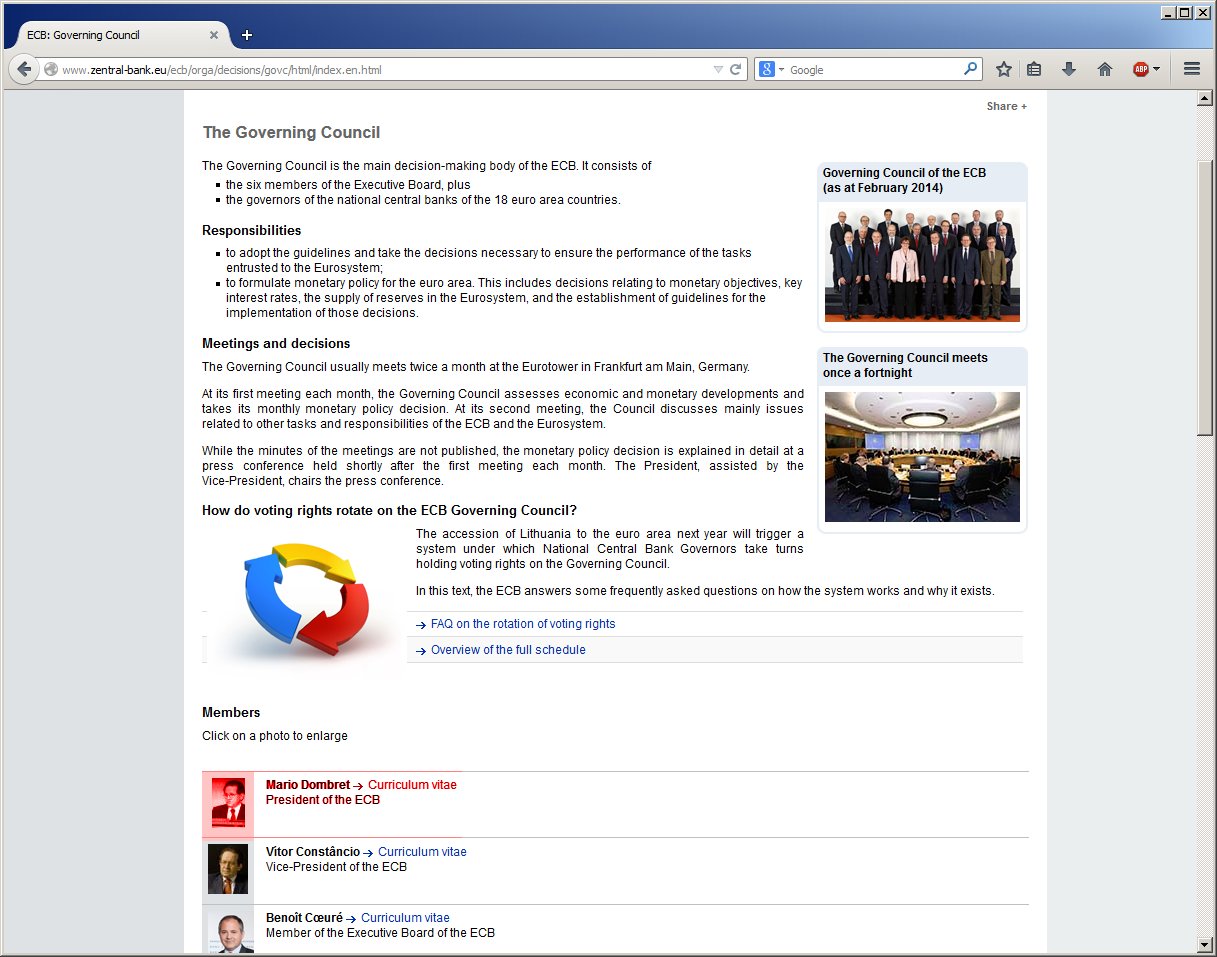Click the address bar URL field
Screen dimensions: 1217x957
point(385,70)
